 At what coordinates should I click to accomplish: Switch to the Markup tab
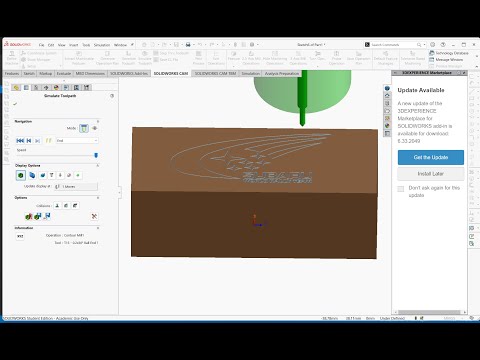[x=45, y=73]
